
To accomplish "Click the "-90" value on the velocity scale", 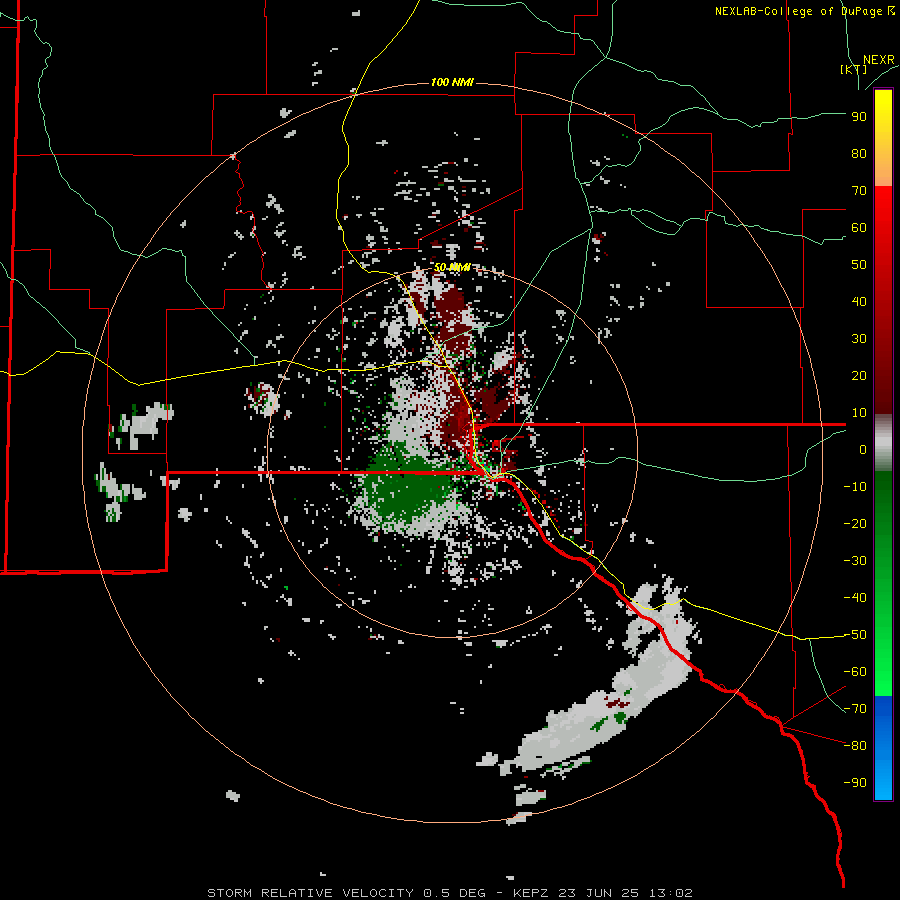I will [855, 783].
